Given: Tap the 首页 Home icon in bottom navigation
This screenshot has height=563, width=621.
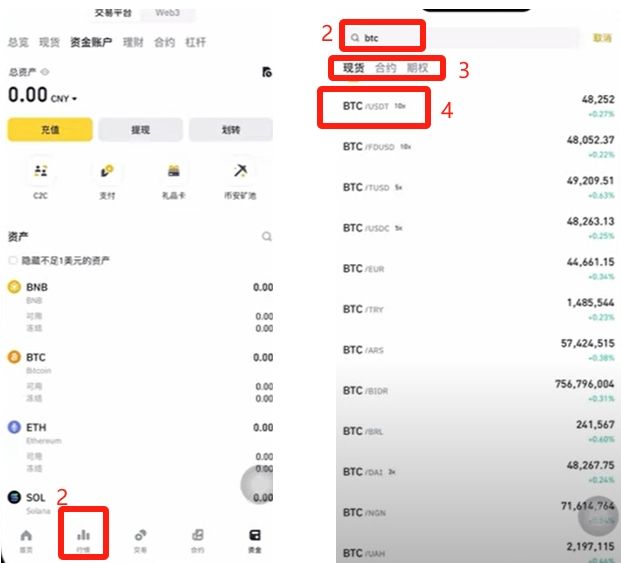Looking at the screenshot, I should 26,538.
